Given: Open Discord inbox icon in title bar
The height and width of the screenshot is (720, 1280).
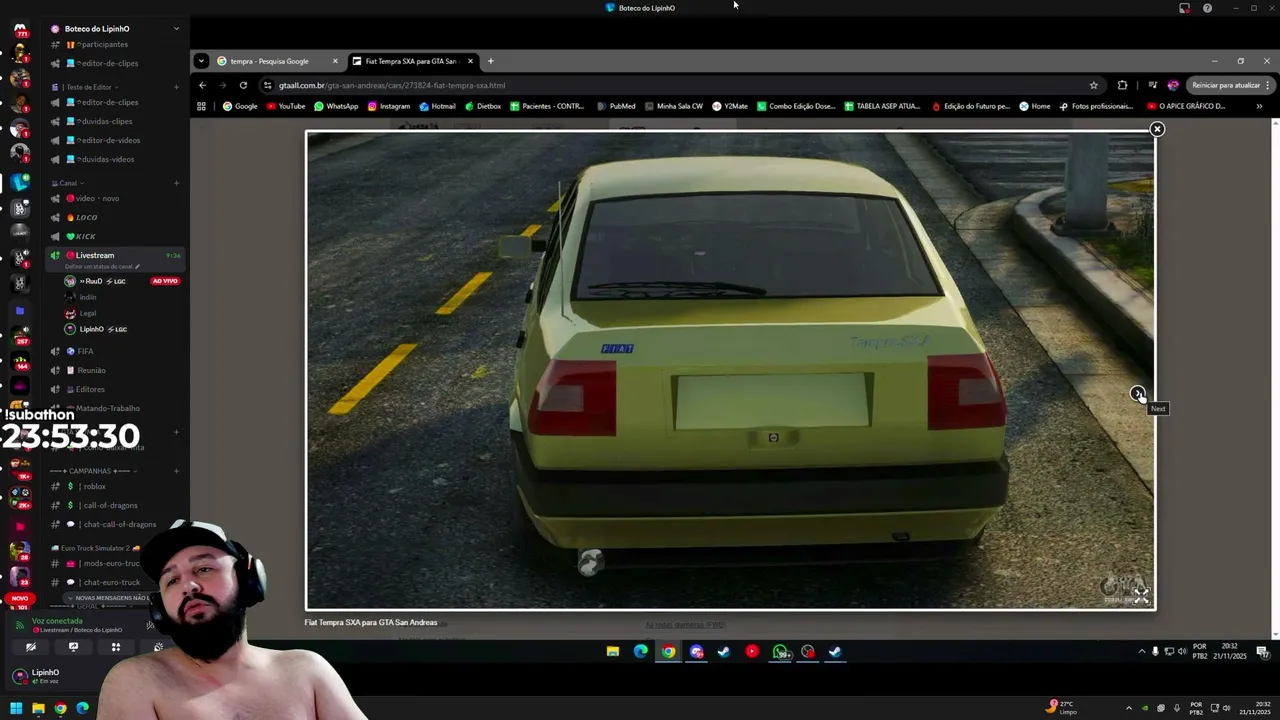Looking at the screenshot, I should [x=1185, y=8].
